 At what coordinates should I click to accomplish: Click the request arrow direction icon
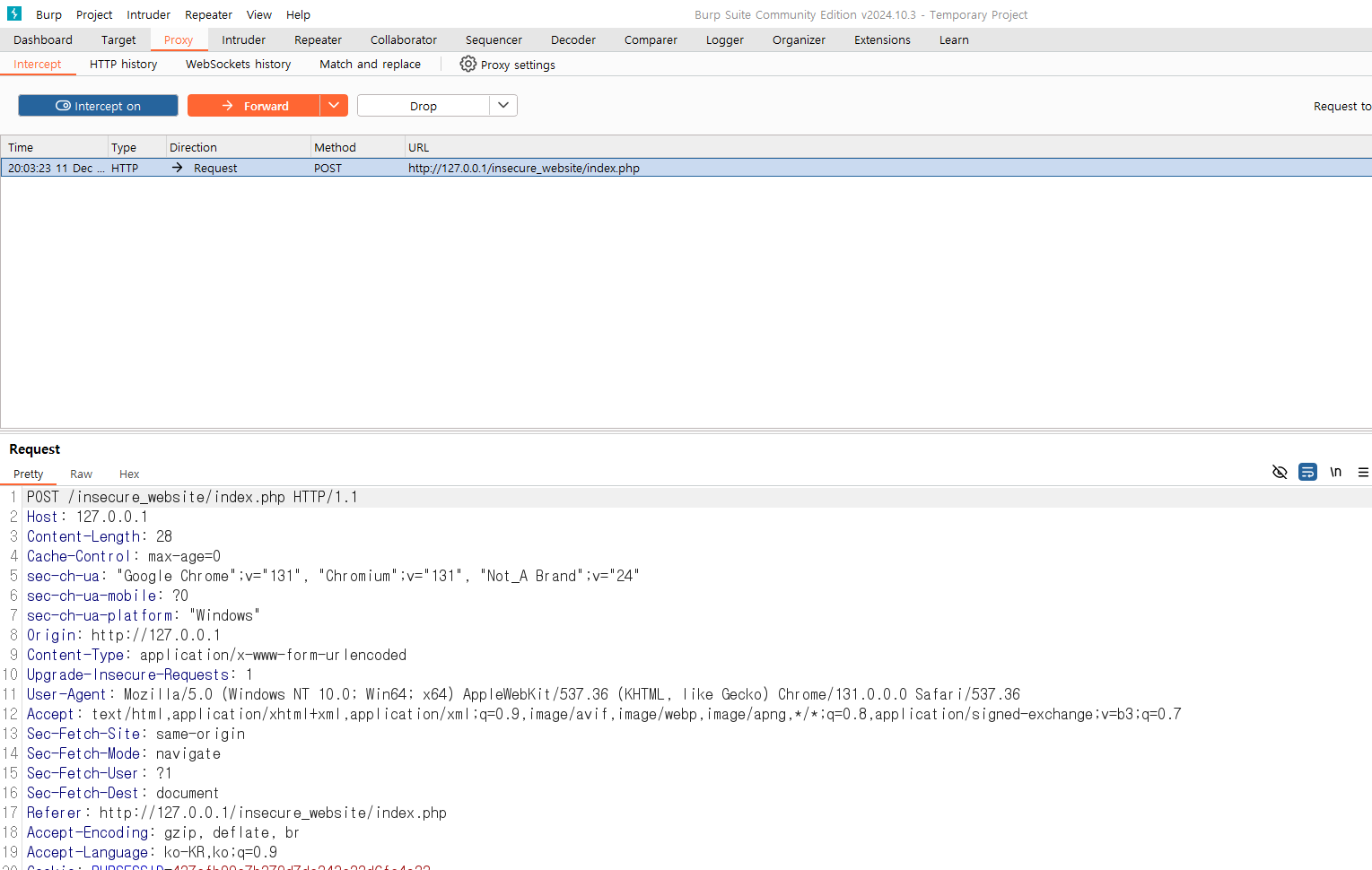tap(177, 168)
